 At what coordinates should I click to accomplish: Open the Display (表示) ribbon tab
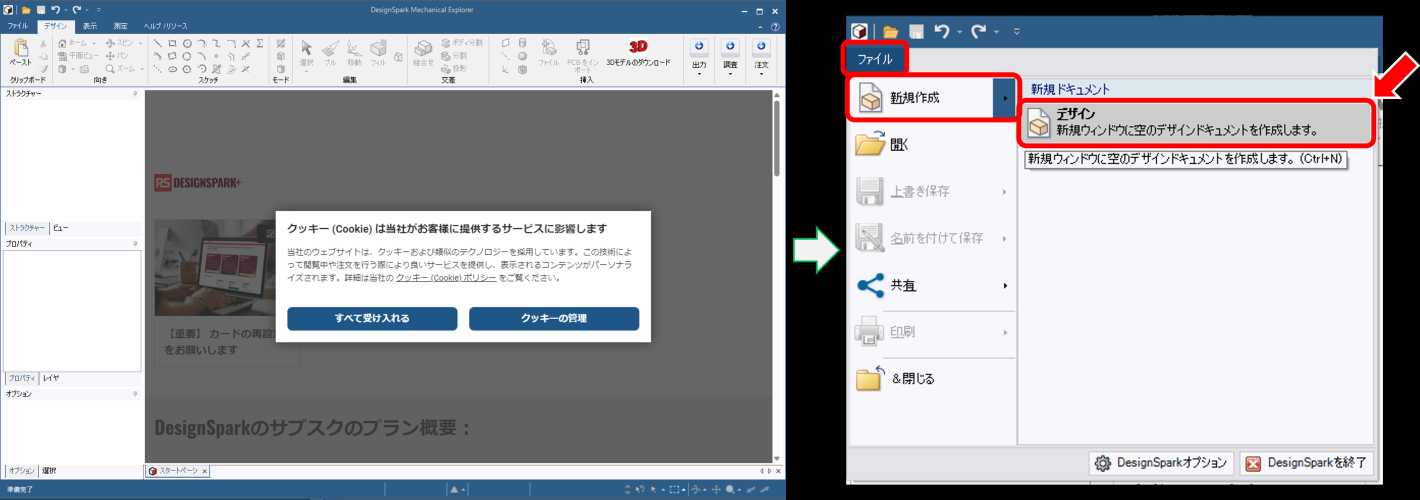[90, 25]
